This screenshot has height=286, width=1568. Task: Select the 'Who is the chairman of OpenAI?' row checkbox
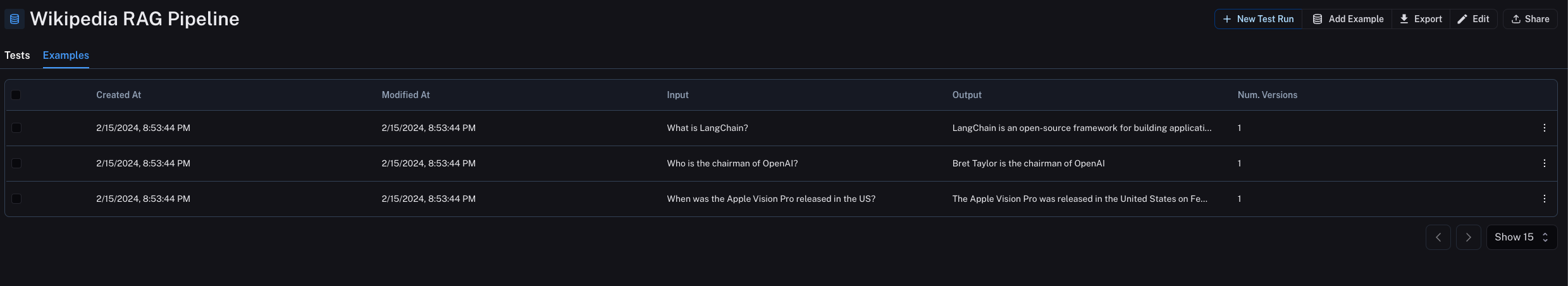[x=16, y=163]
